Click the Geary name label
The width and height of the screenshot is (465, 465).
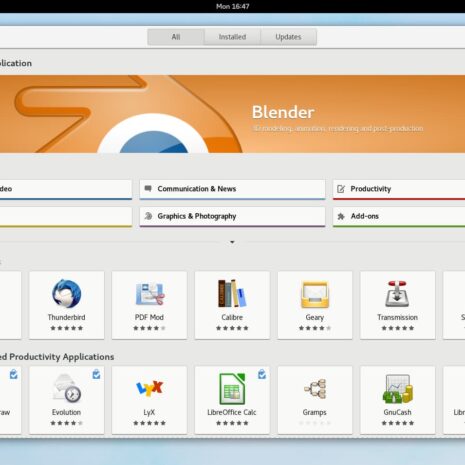coord(315,318)
